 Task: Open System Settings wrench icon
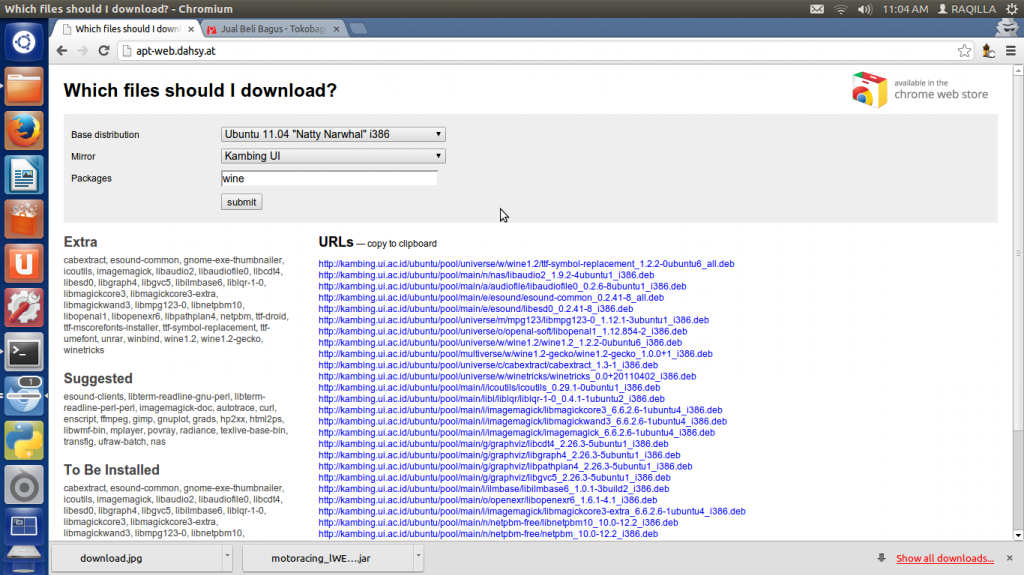pos(24,308)
